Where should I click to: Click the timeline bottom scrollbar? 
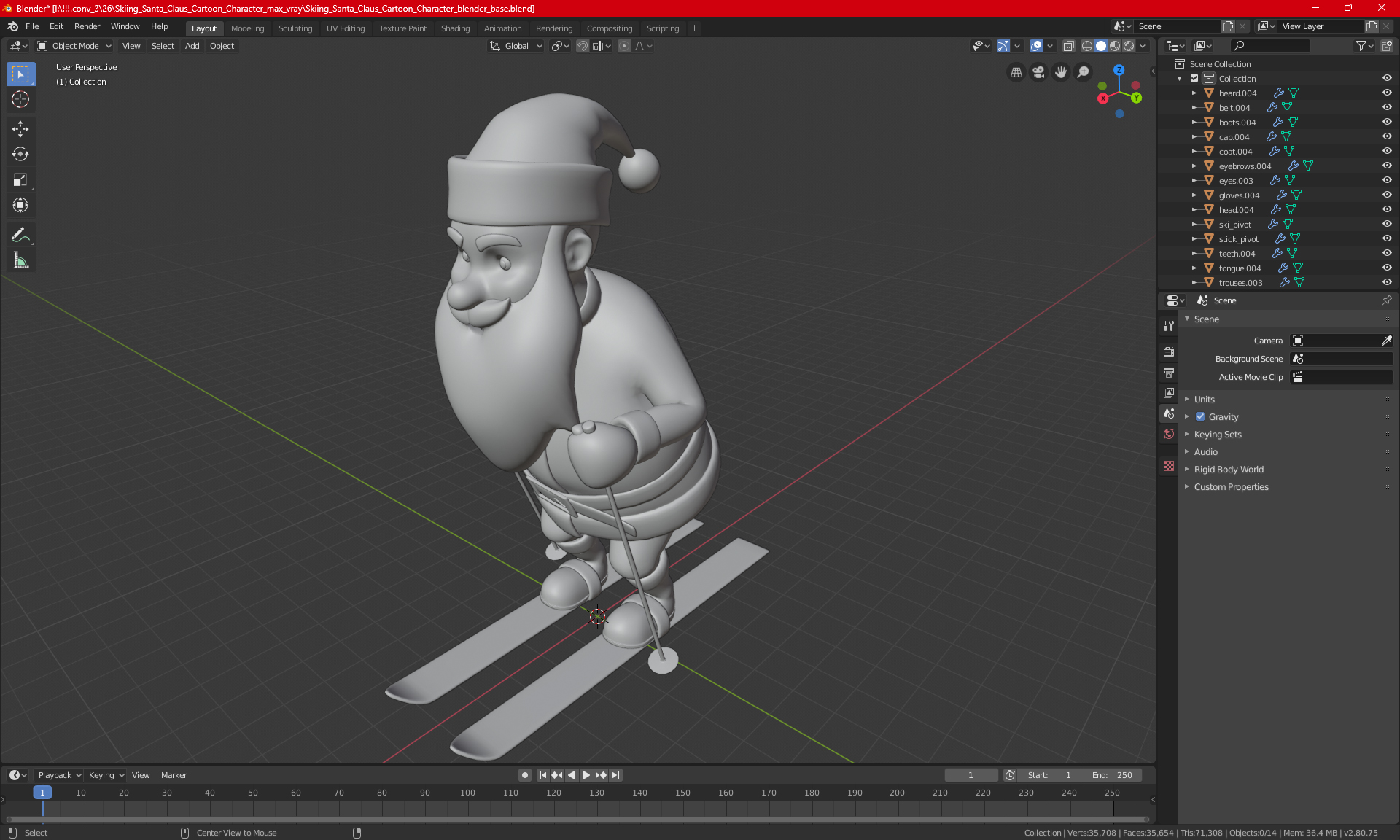pyautogui.click(x=576, y=820)
